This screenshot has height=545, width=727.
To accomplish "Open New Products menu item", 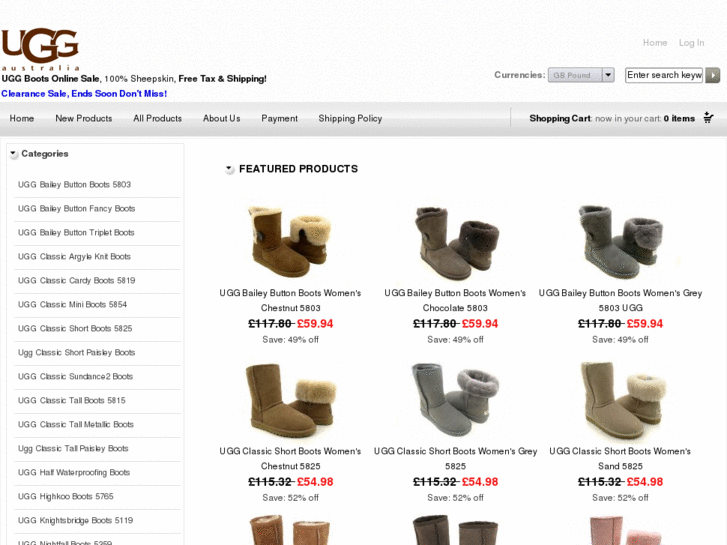I will click(84, 118).
